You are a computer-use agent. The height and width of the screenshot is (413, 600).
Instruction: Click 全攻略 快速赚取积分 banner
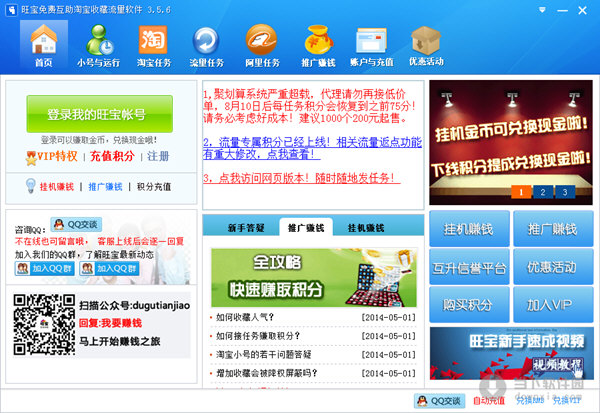click(x=314, y=278)
